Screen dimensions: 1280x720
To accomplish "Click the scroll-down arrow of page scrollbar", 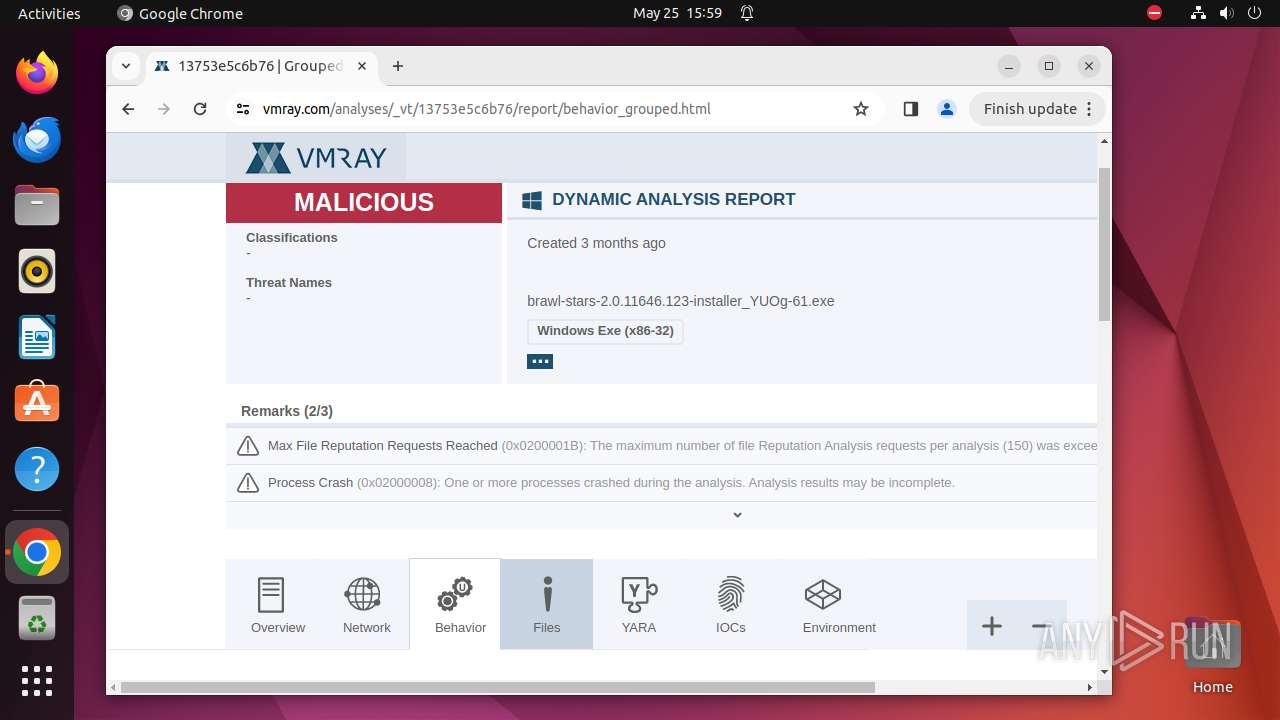I will pos(1104,671).
